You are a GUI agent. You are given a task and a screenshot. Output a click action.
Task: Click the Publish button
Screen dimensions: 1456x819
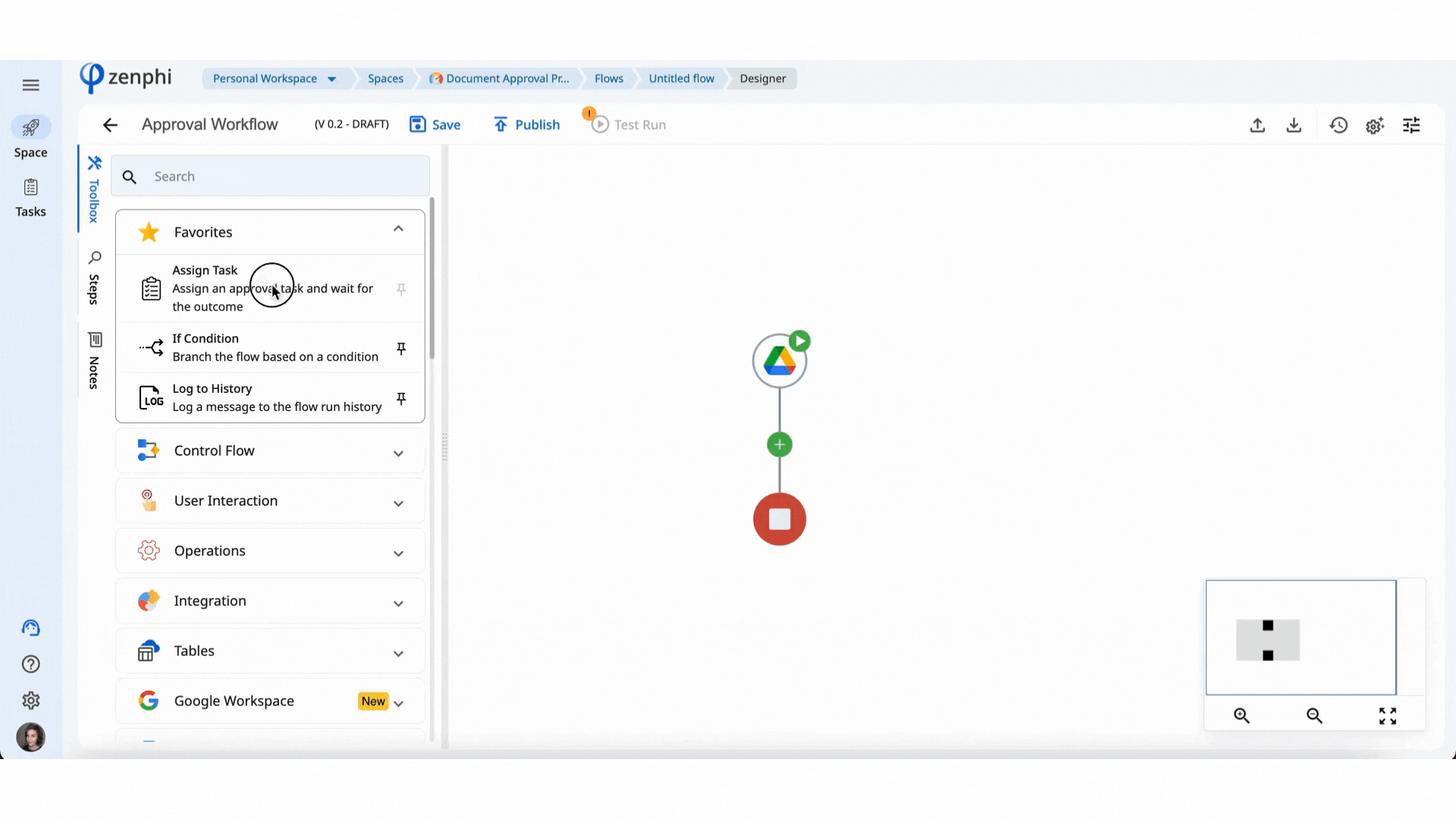526,125
